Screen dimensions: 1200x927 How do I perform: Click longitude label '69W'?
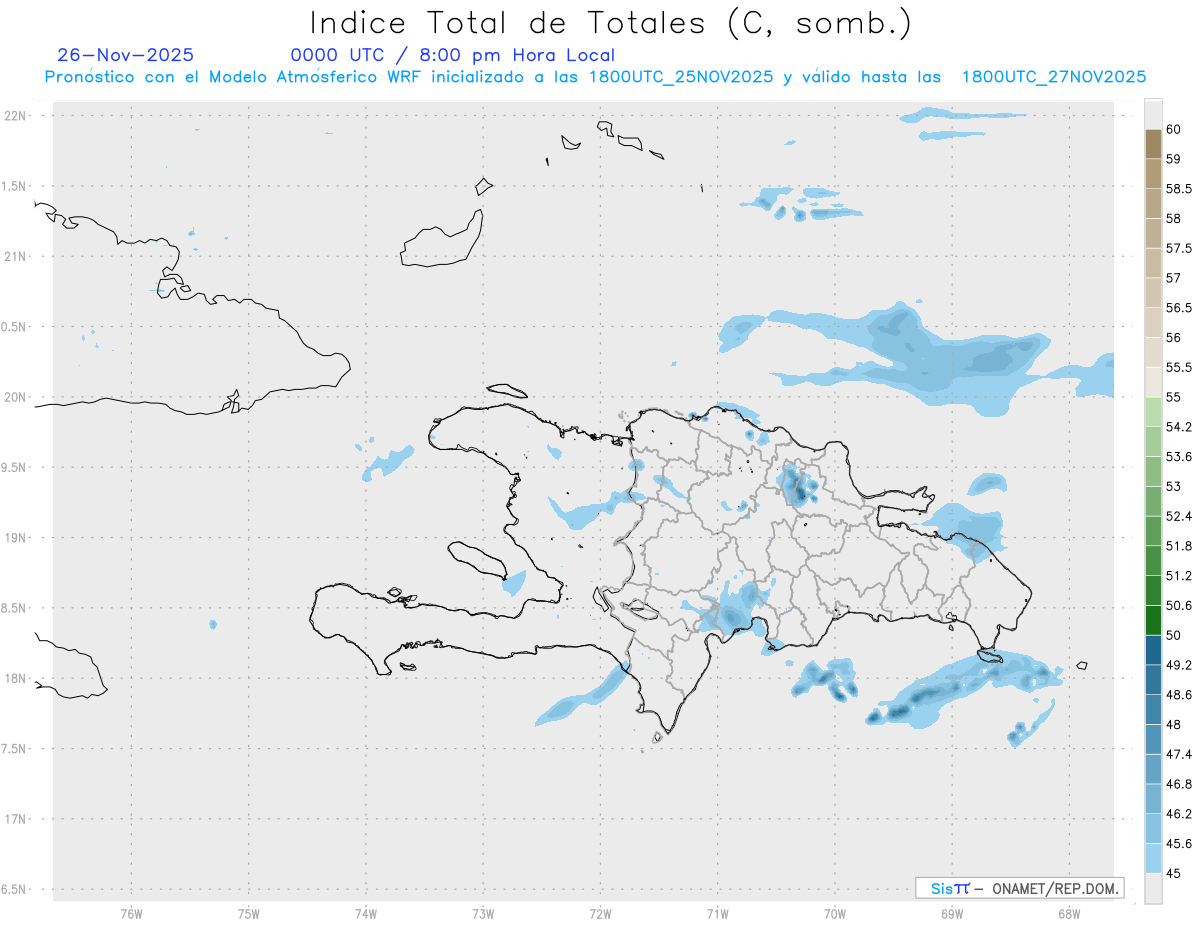coord(951,914)
